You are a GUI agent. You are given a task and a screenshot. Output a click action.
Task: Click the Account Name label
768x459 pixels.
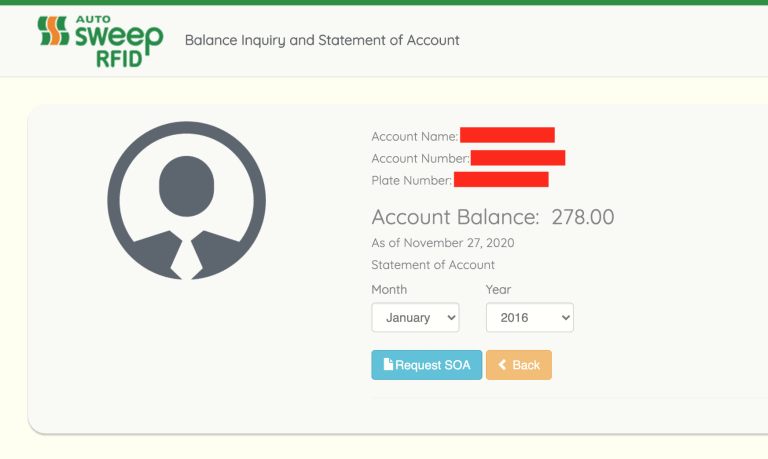[414, 136]
